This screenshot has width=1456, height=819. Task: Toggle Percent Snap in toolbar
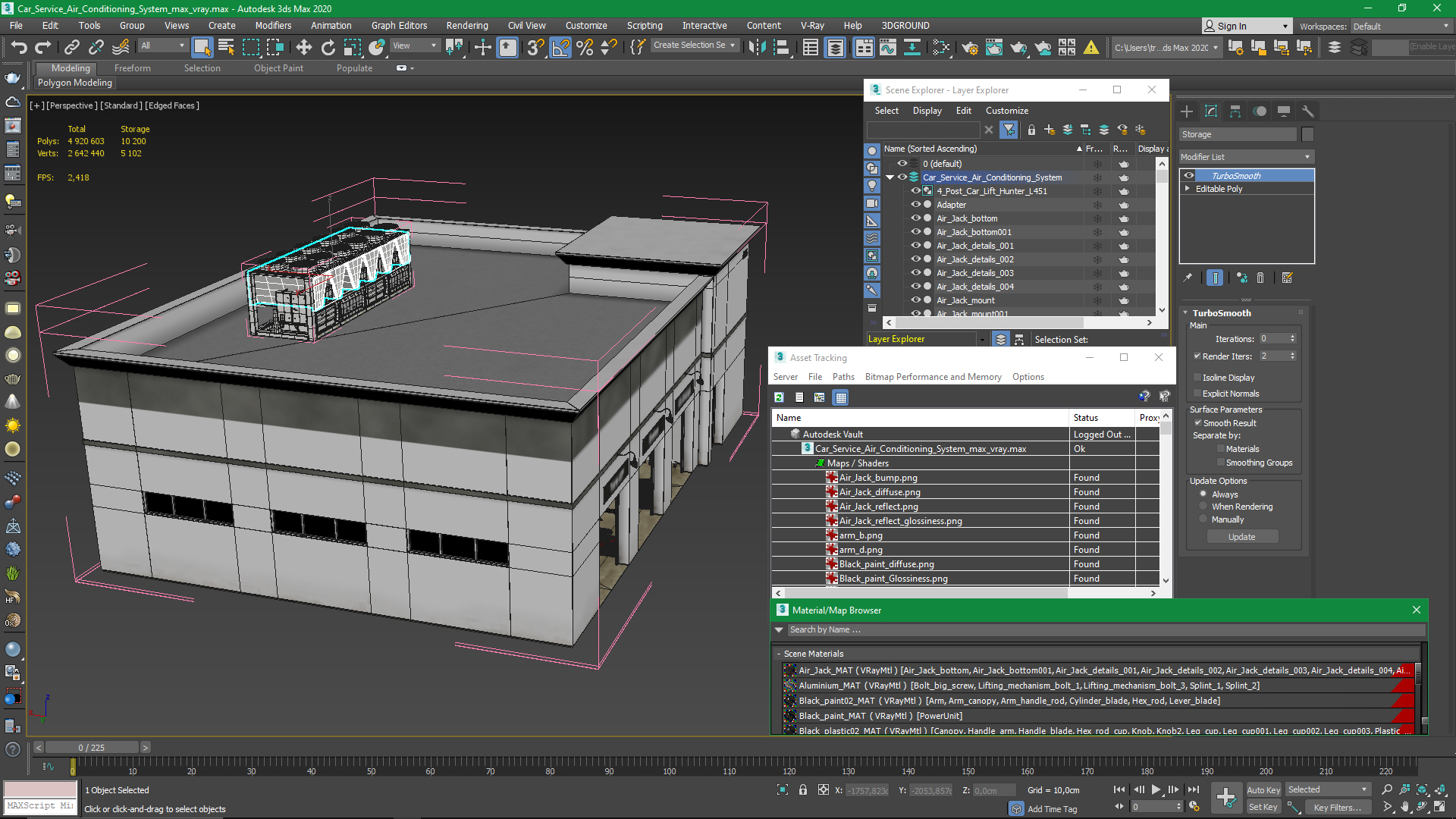click(585, 48)
